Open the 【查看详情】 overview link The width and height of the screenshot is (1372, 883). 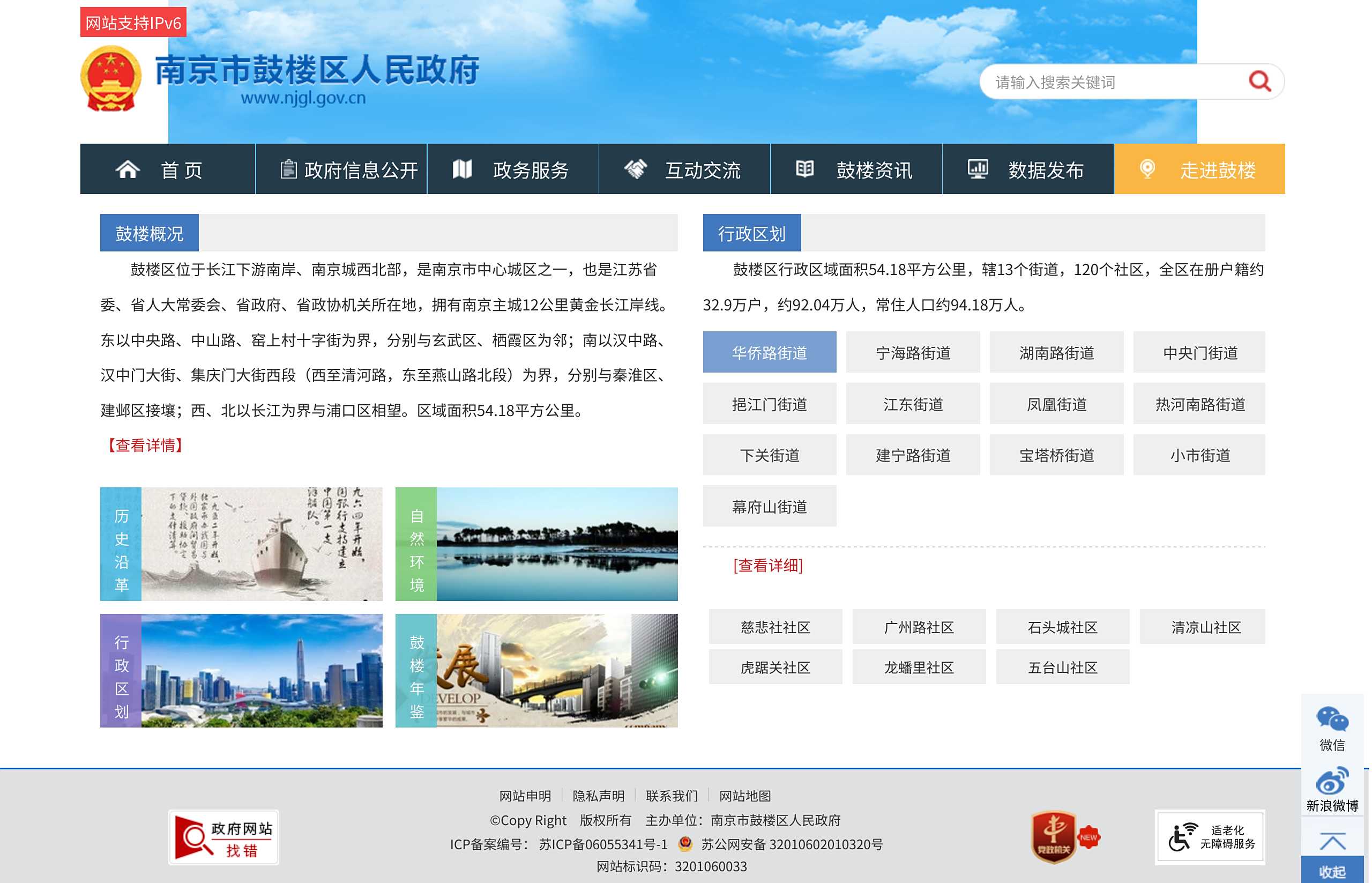click(x=146, y=446)
